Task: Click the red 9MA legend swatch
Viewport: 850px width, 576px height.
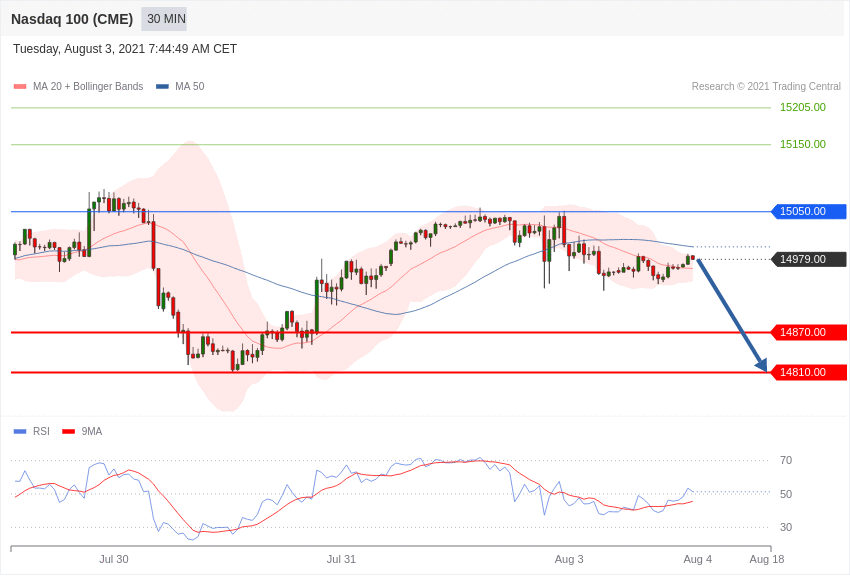Action: [x=68, y=431]
